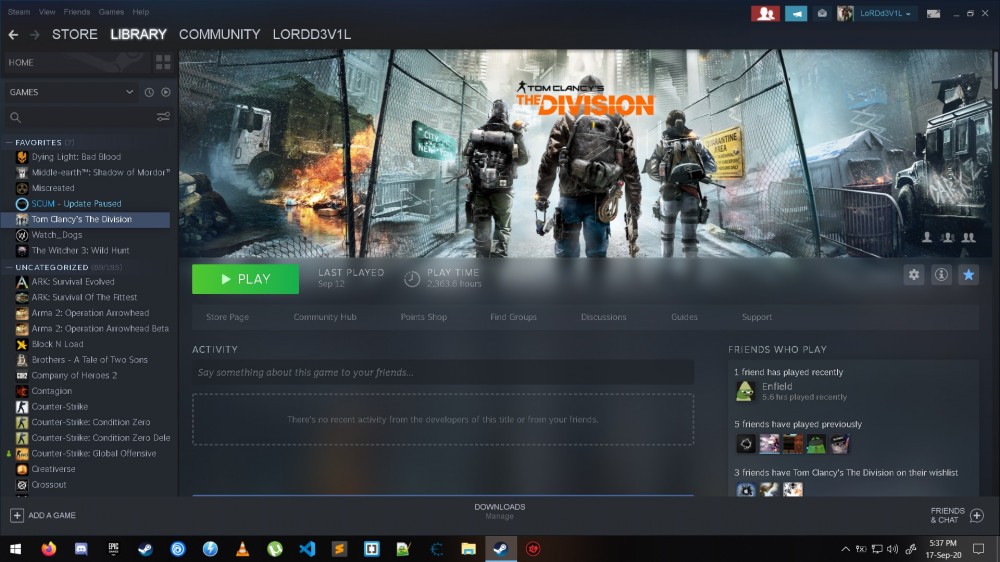Click the activity status input field
This screenshot has height=562, width=1000.
pyautogui.click(x=442, y=373)
